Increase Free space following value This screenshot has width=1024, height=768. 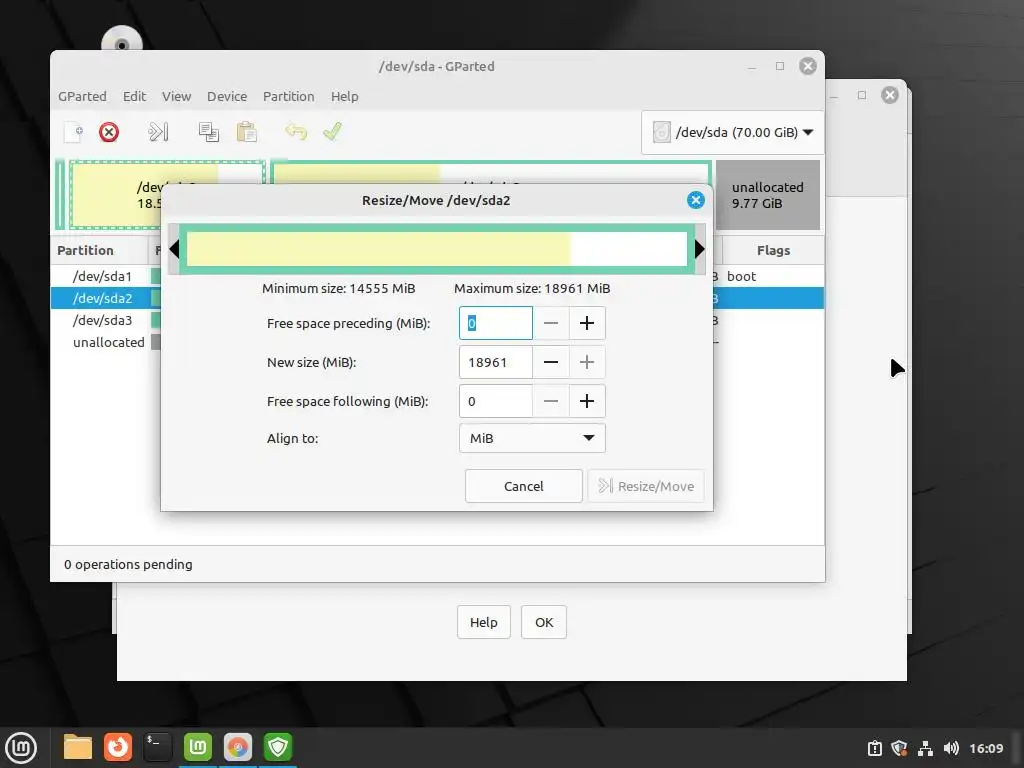click(587, 401)
